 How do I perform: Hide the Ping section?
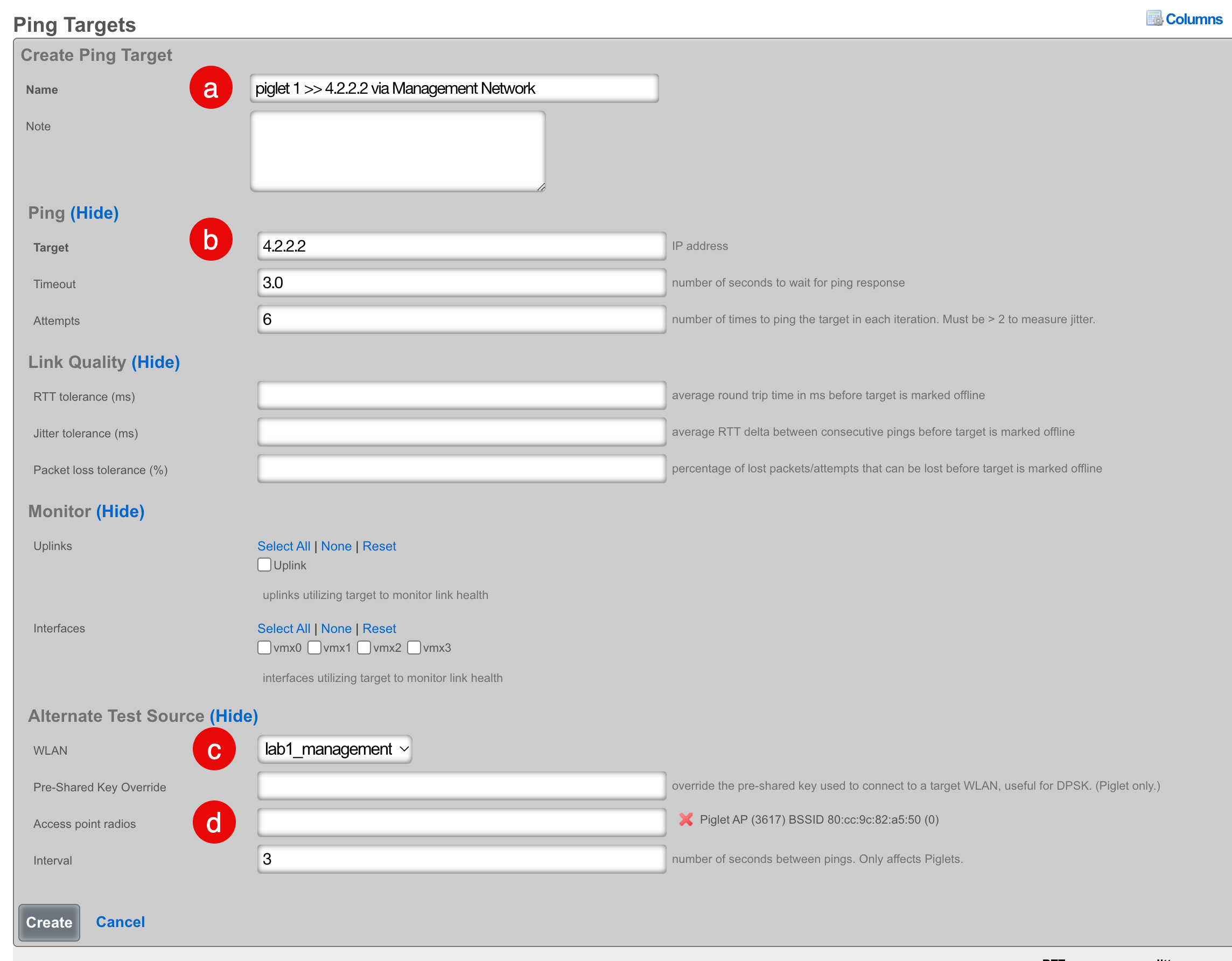click(94, 213)
